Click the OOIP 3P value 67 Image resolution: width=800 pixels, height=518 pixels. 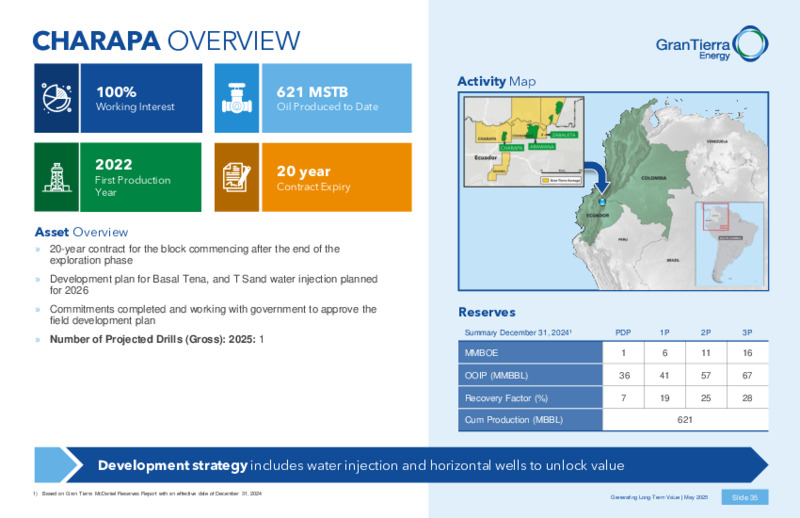click(x=747, y=376)
